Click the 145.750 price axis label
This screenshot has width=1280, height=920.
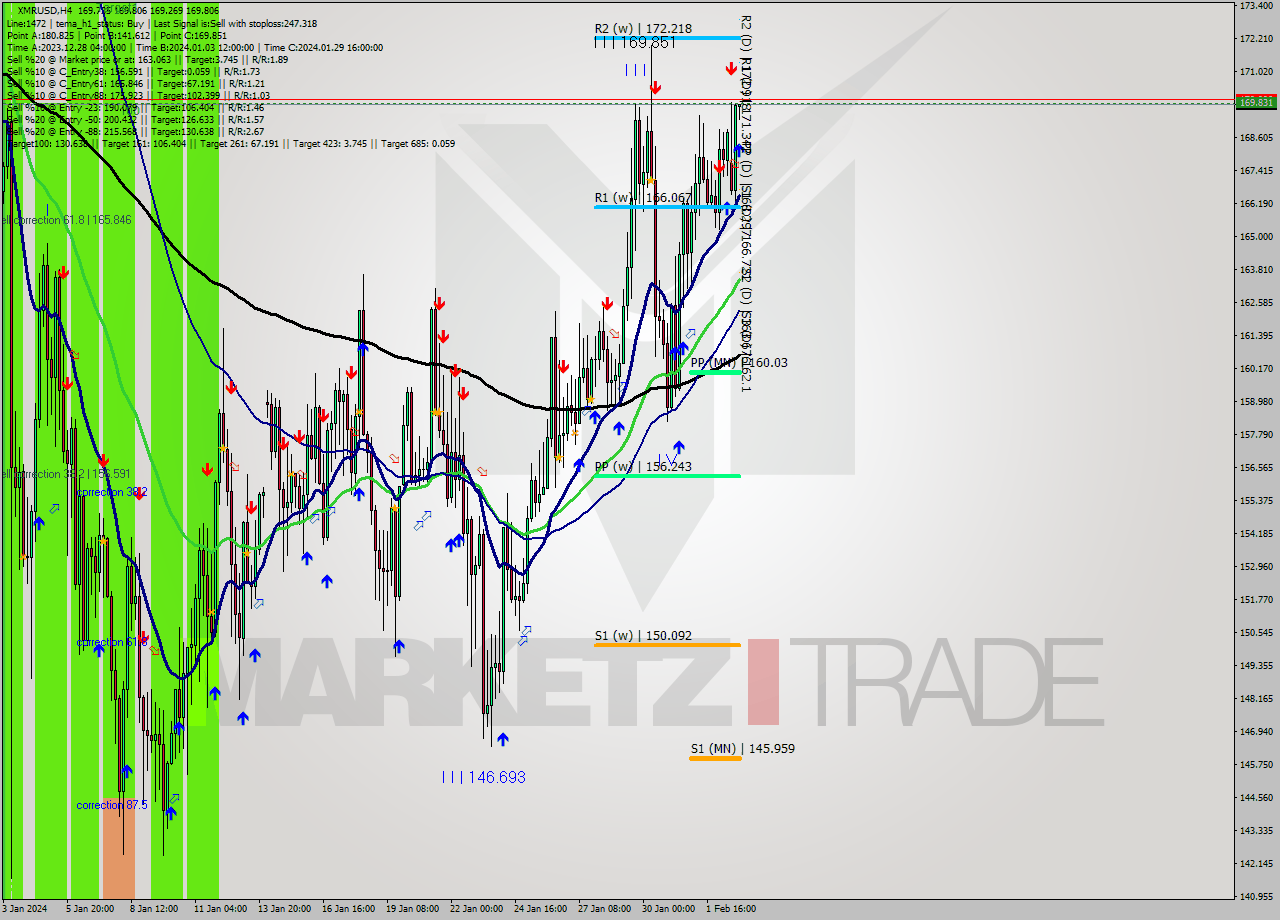coord(1256,764)
